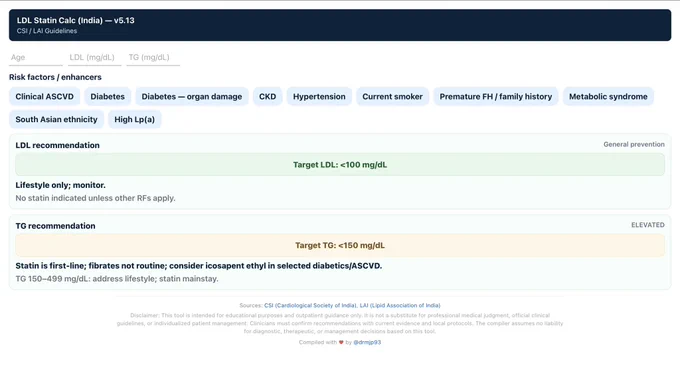The image size is (680, 377).
Task: Click the 'Lifestyle only; monitor.' text
Action: tap(61, 185)
